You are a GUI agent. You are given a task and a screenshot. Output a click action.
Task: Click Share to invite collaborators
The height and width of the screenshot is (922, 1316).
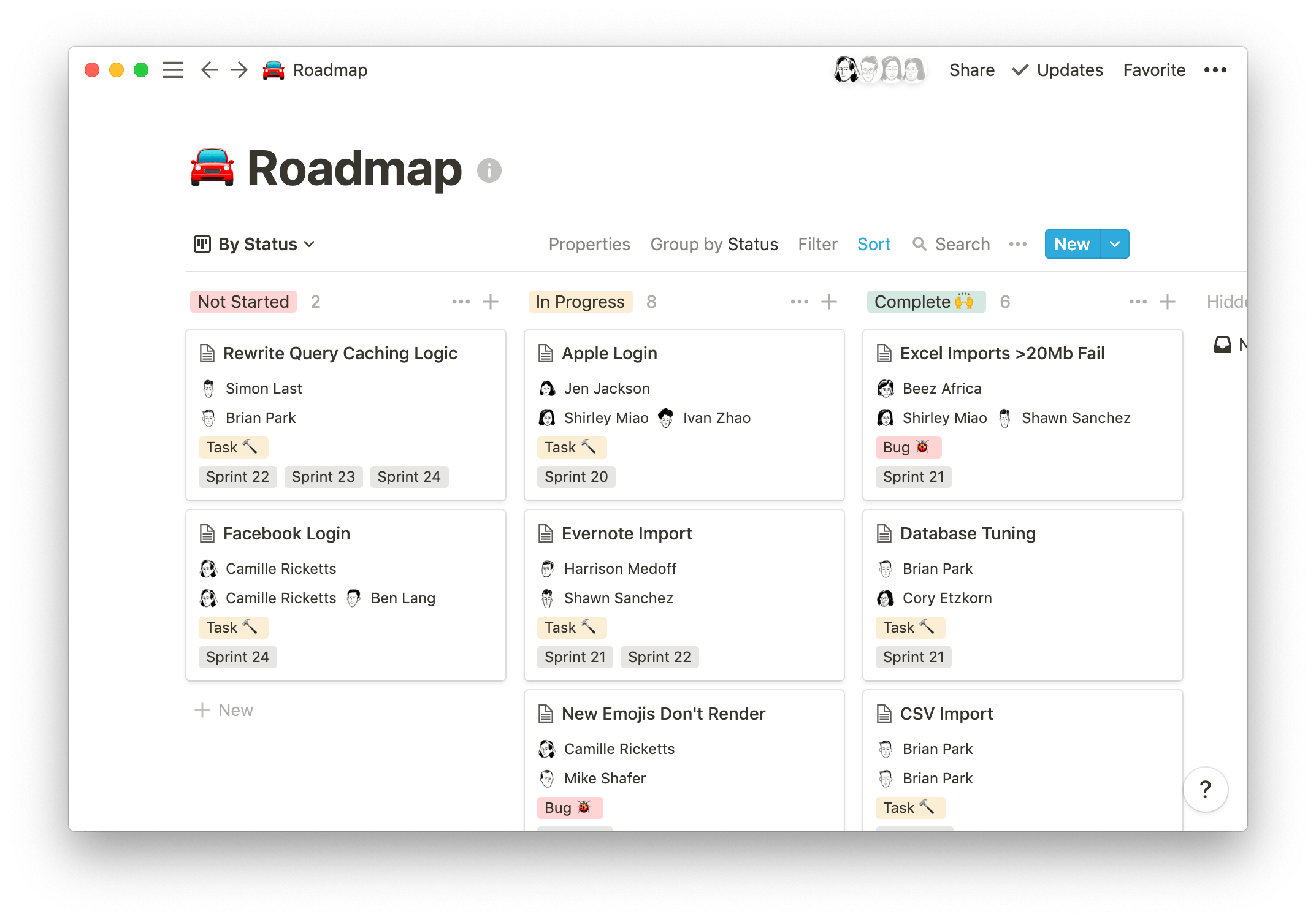click(972, 70)
